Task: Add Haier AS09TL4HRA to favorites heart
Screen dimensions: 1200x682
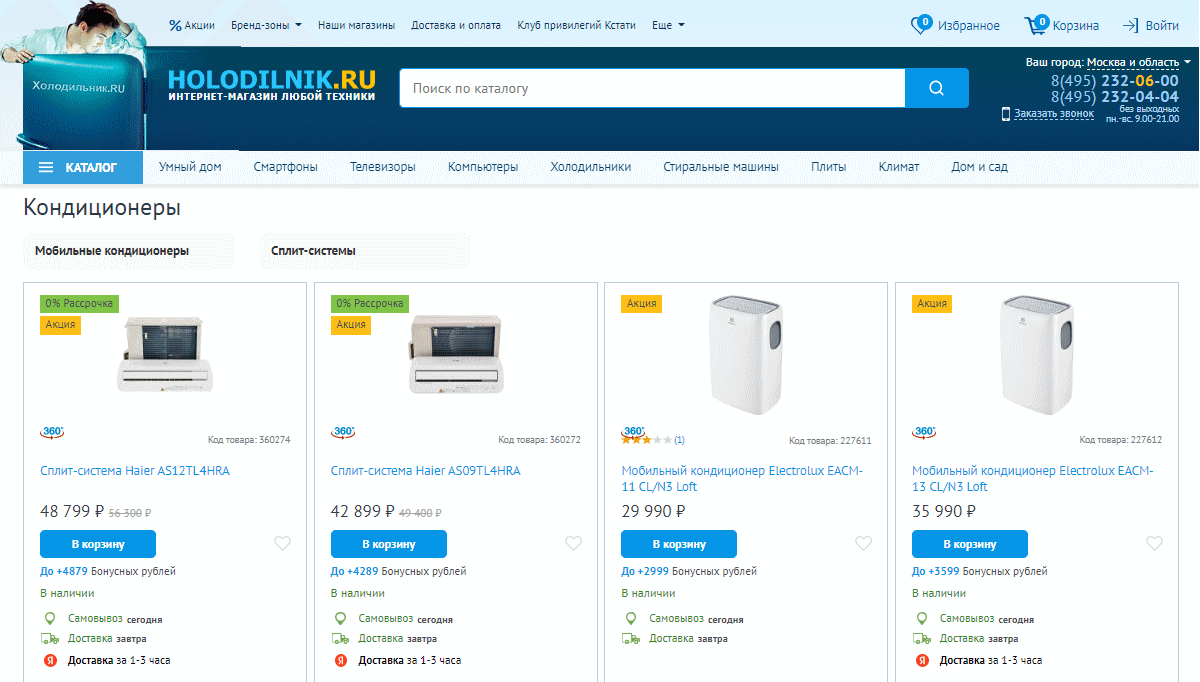Action: 573,544
